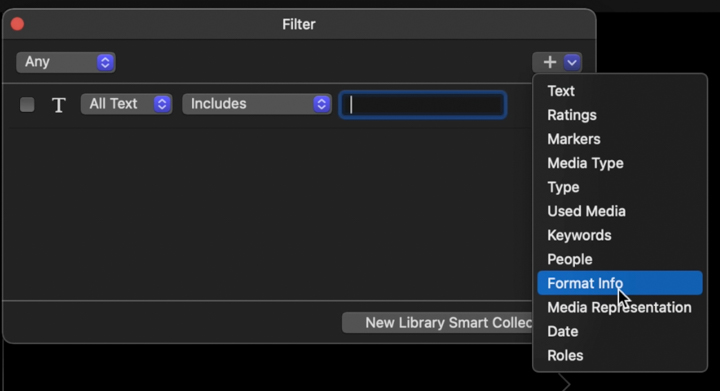Viewport: 720px width, 391px height.
Task: Click the plus add-rule icon
Action: tap(549, 62)
